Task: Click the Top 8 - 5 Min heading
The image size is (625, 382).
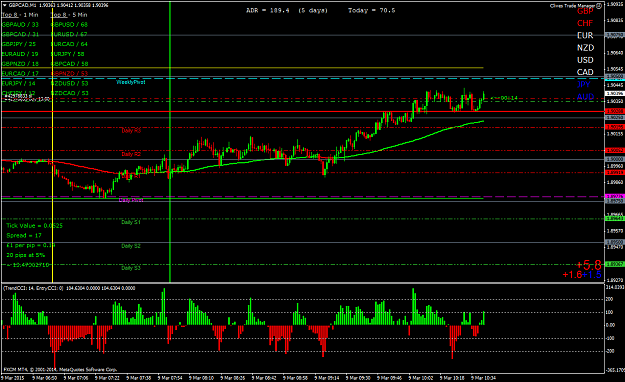Action: [69, 15]
